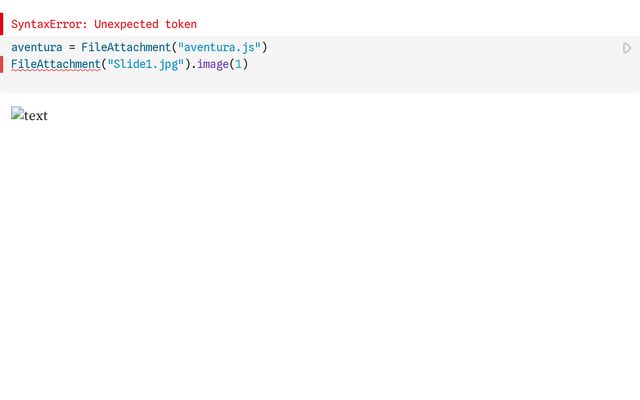Click the number 1 inside image()
Screen dimensions: 640x400
click(x=237, y=65)
